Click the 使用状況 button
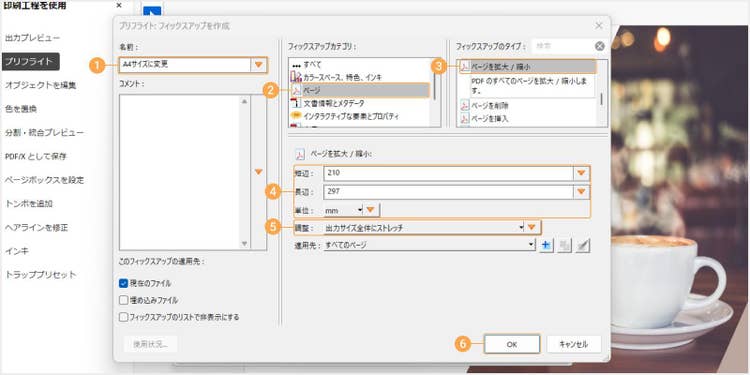Viewport: 750px width, 375px height. pyautogui.click(x=151, y=344)
